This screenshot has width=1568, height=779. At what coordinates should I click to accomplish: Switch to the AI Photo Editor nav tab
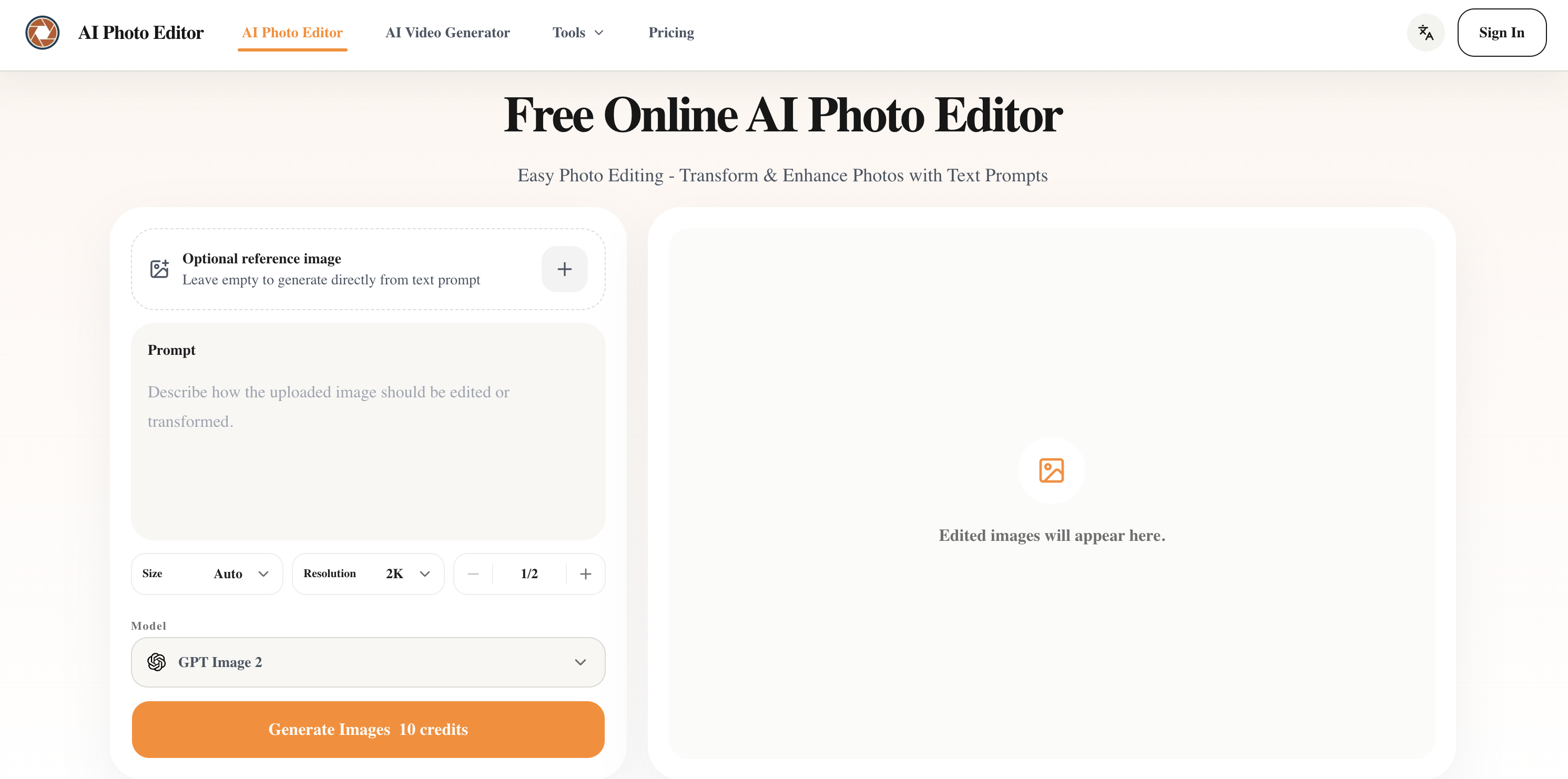[292, 33]
